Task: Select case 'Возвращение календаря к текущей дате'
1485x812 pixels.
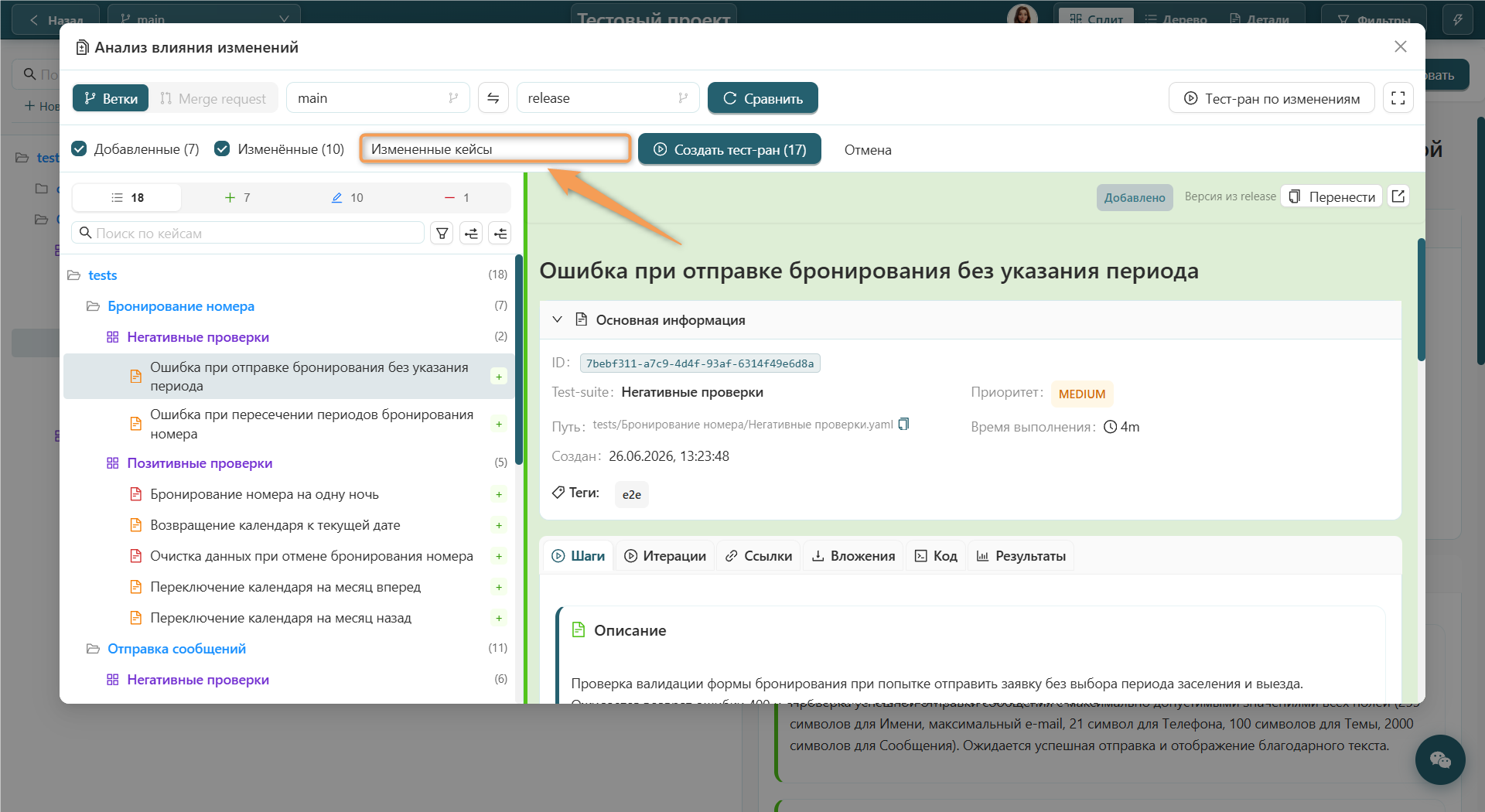Action: point(275,525)
